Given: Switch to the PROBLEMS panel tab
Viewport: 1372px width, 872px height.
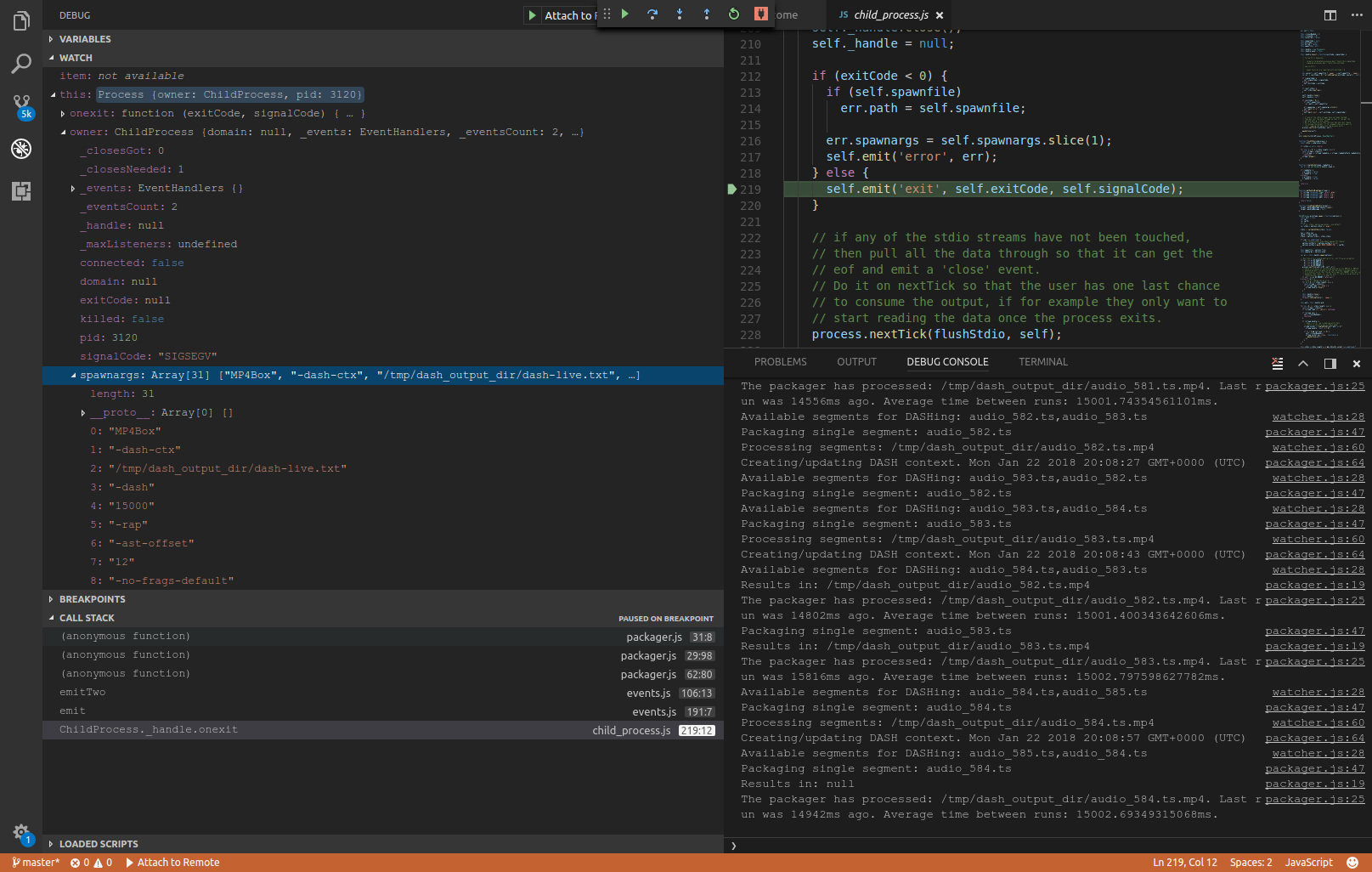Looking at the screenshot, I should pyautogui.click(x=780, y=362).
